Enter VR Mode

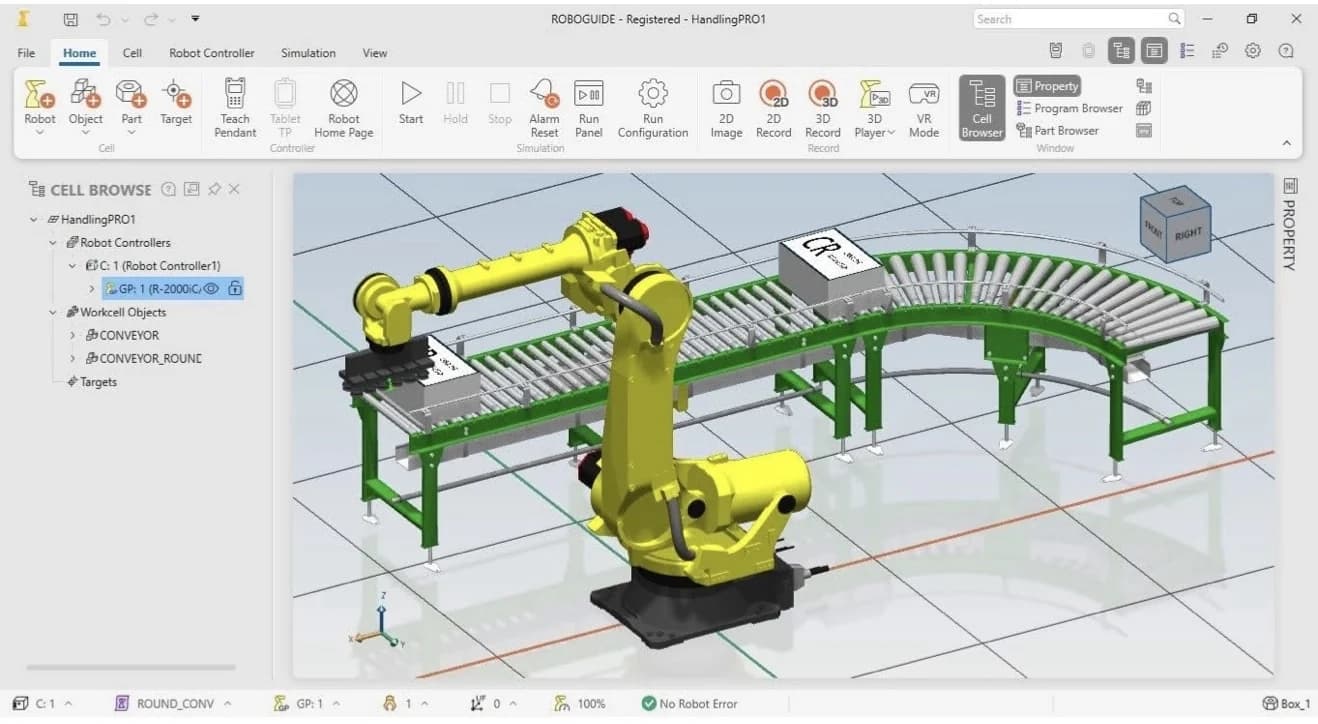click(x=923, y=108)
